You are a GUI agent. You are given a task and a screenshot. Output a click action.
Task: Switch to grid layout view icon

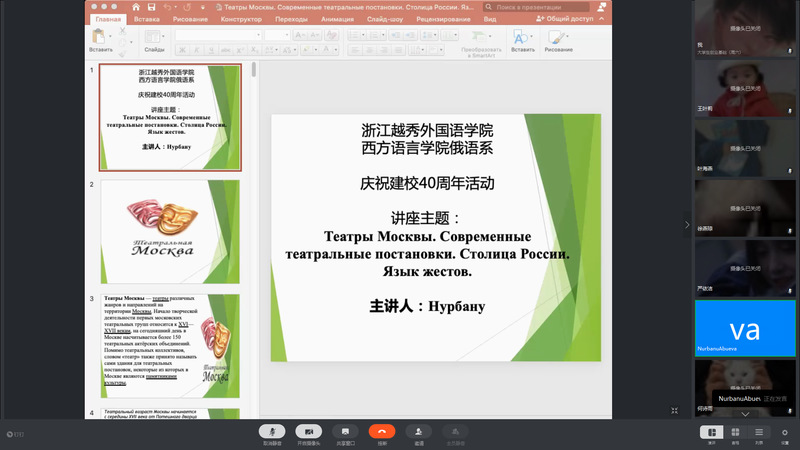(x=735, y=432)
